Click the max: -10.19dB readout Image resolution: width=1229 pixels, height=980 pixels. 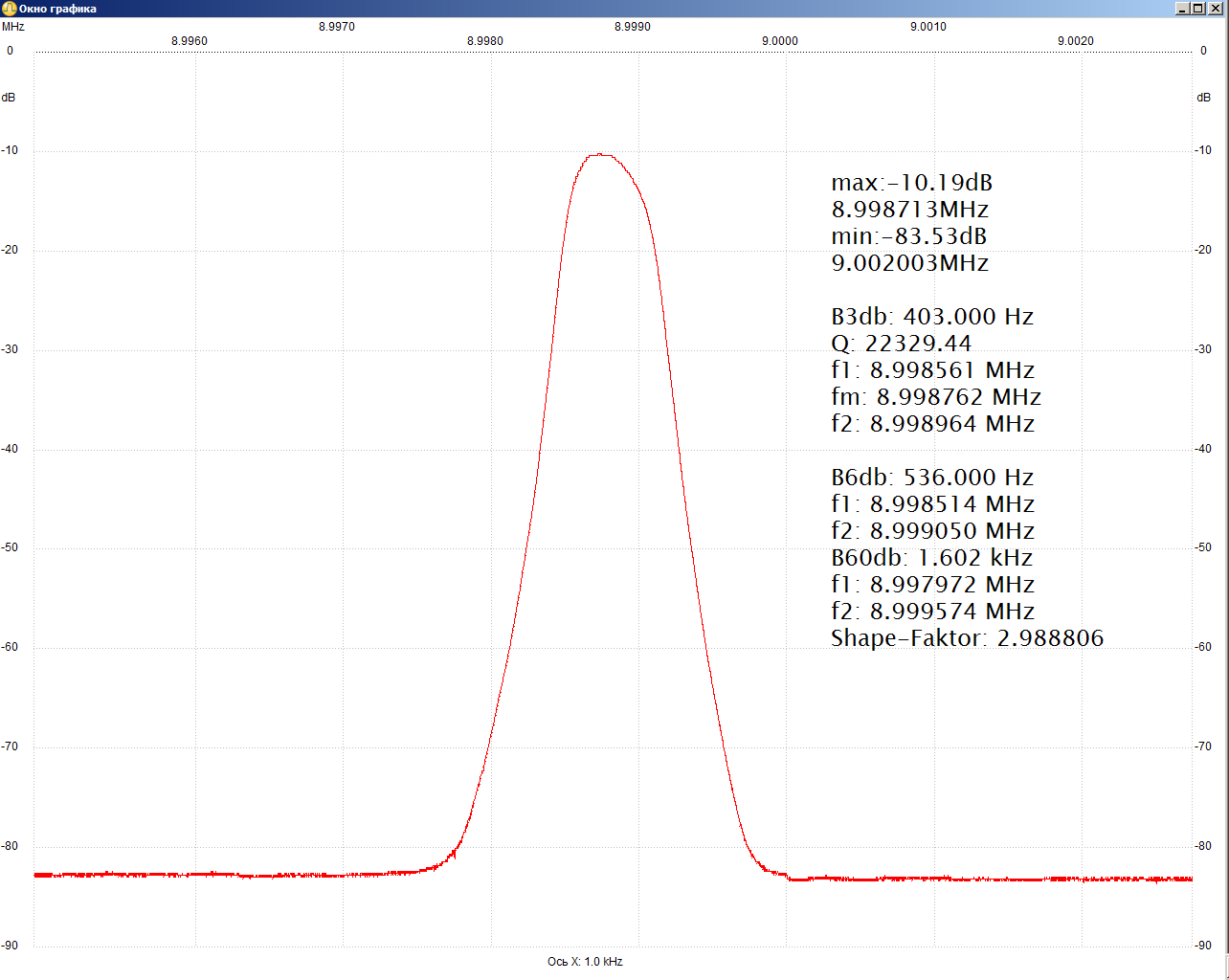911,183
